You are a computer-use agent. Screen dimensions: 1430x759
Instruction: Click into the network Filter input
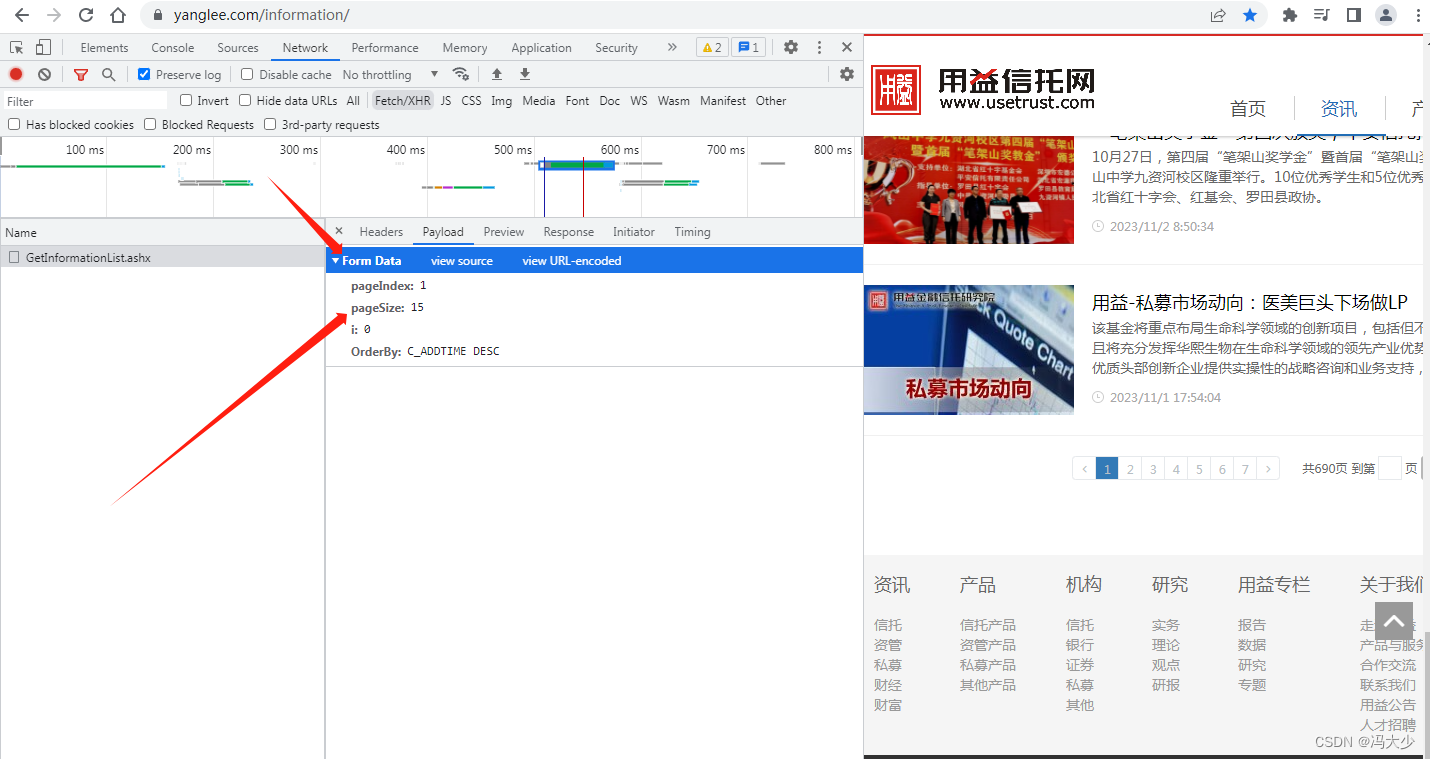(86, 101)
